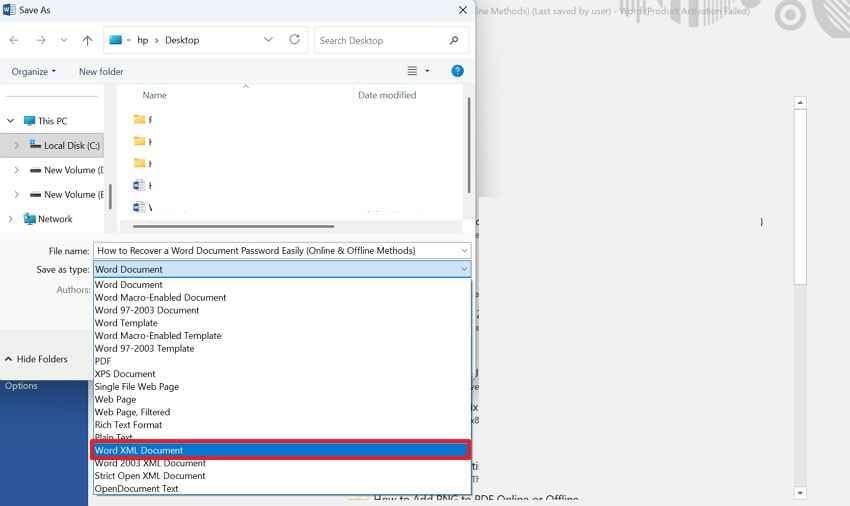Change the view layout icon
This screenshot has height=506, width=850.
(412, 71)
